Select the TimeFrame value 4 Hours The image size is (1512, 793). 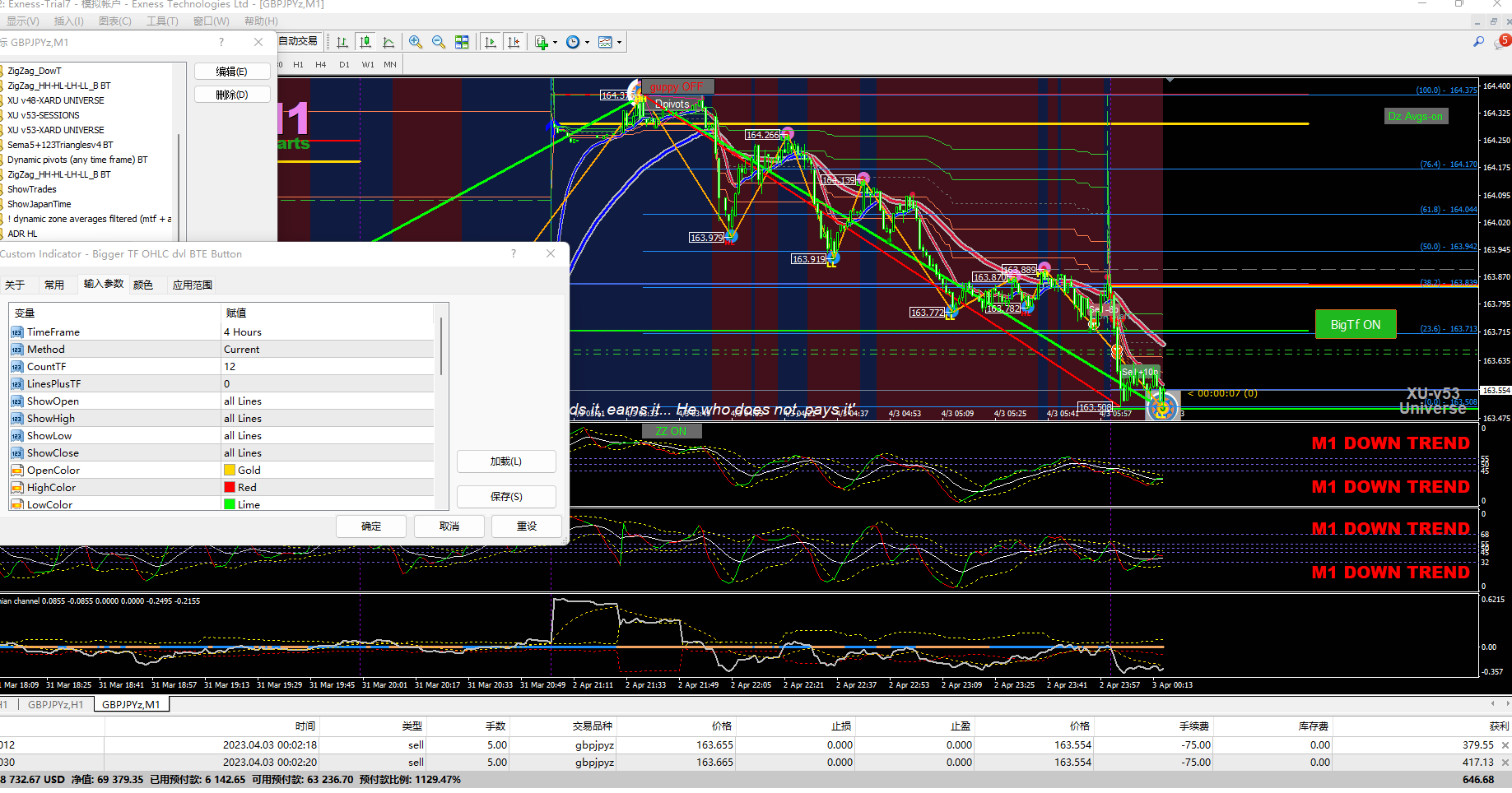click(x=243, y=332)
